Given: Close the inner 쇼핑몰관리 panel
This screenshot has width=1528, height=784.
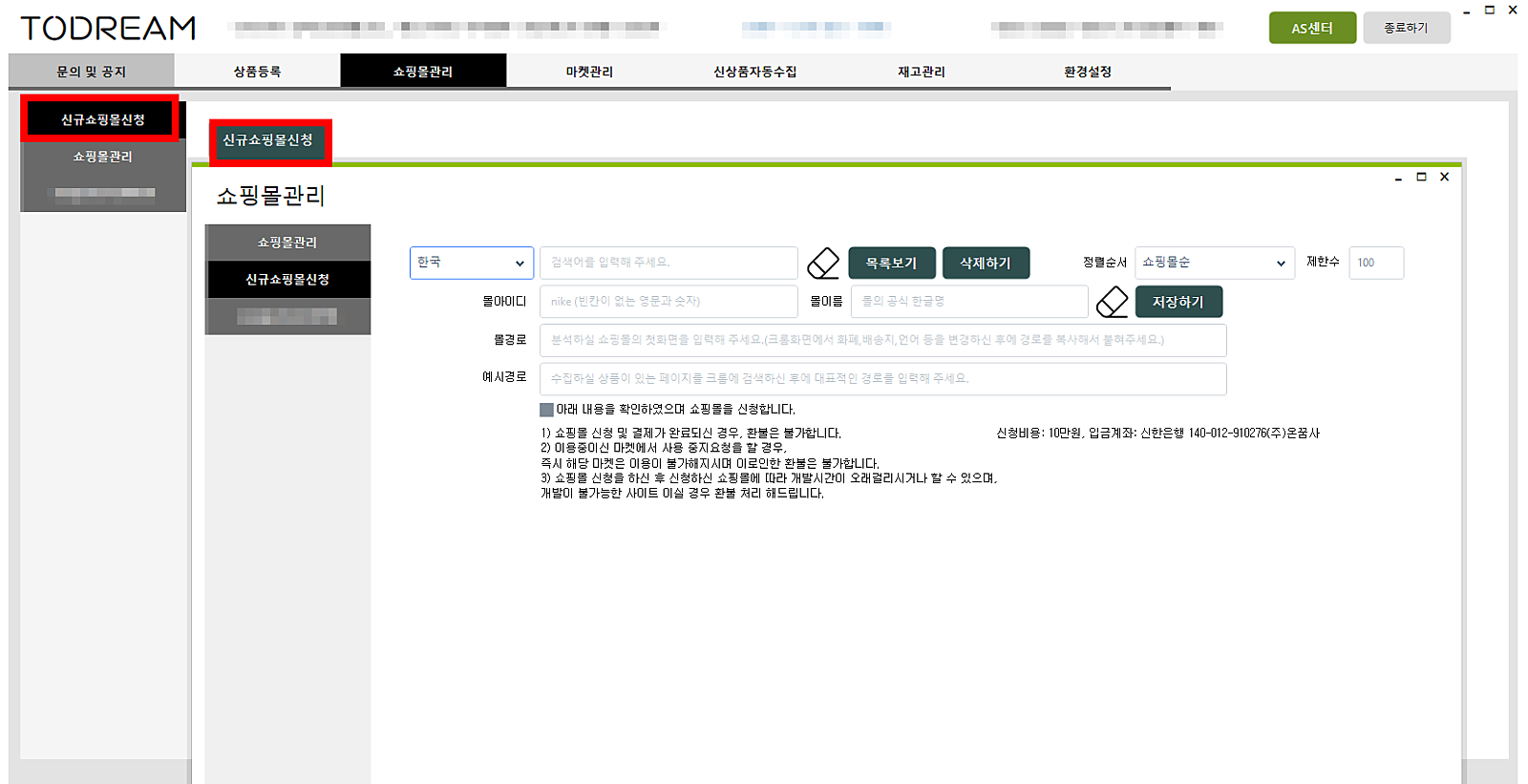Looking at the screenshot, I should (x=1445, y=178).
